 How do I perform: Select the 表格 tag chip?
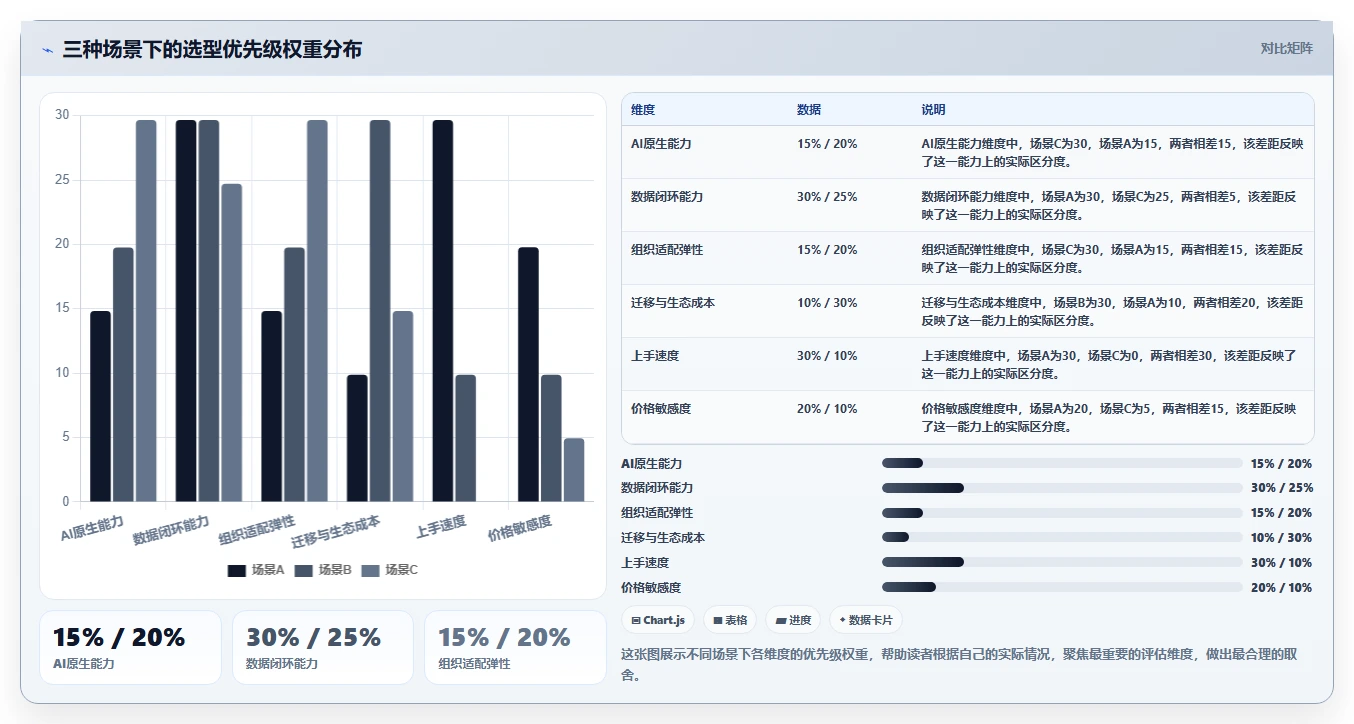[x=730, y=620]
